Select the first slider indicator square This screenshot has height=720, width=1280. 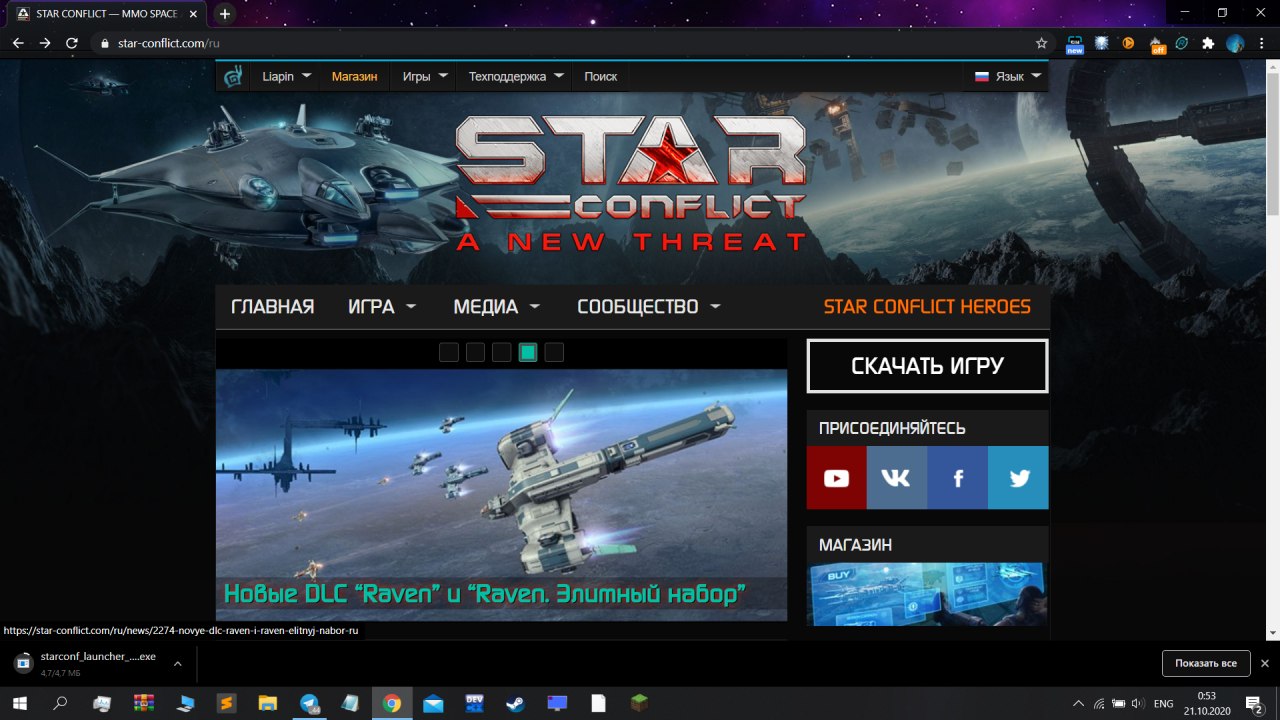(449, 352)
